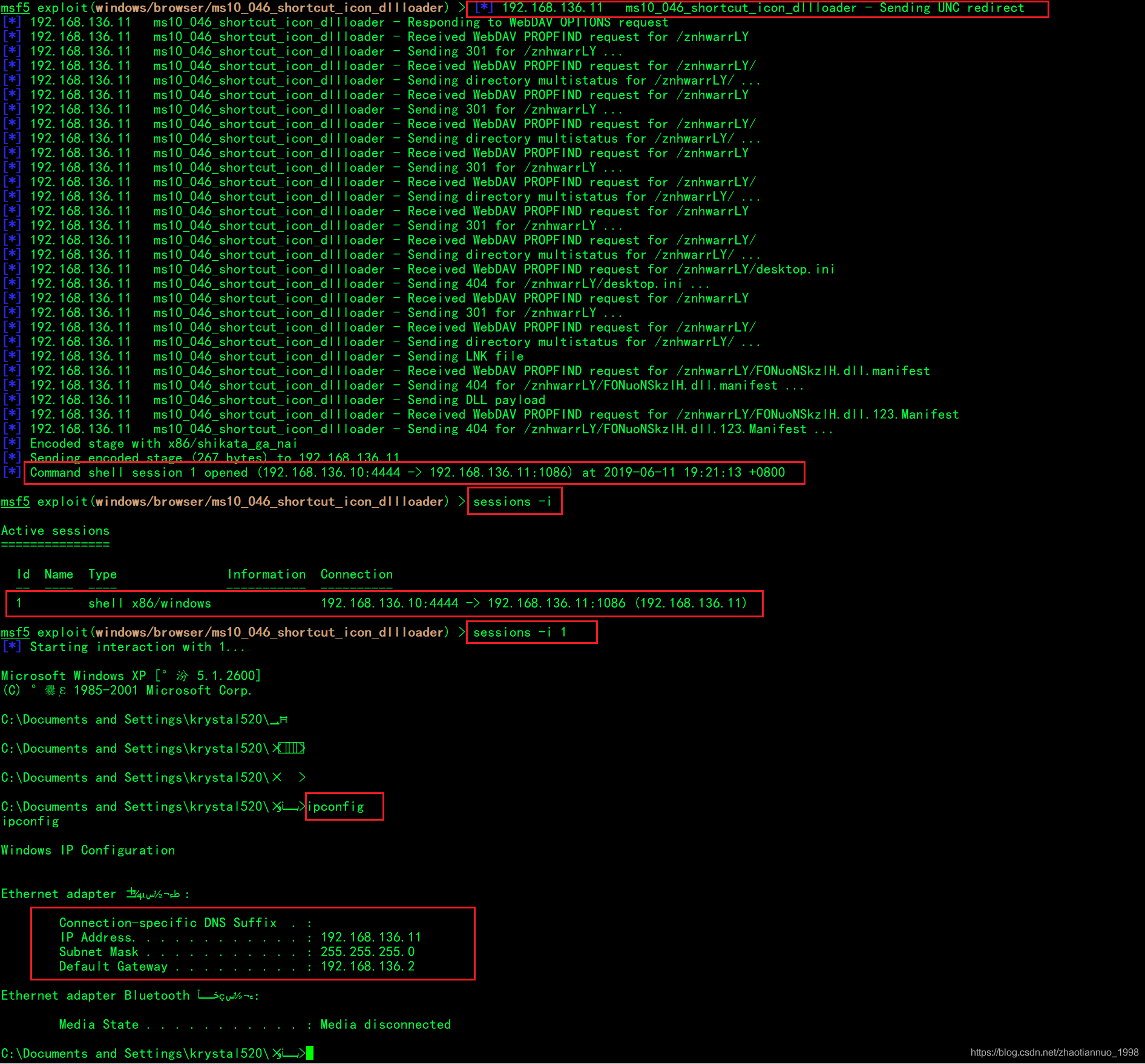
Task: Click the Subnet Mask value 255.255.255.0
Action: [x=367, y=952]
